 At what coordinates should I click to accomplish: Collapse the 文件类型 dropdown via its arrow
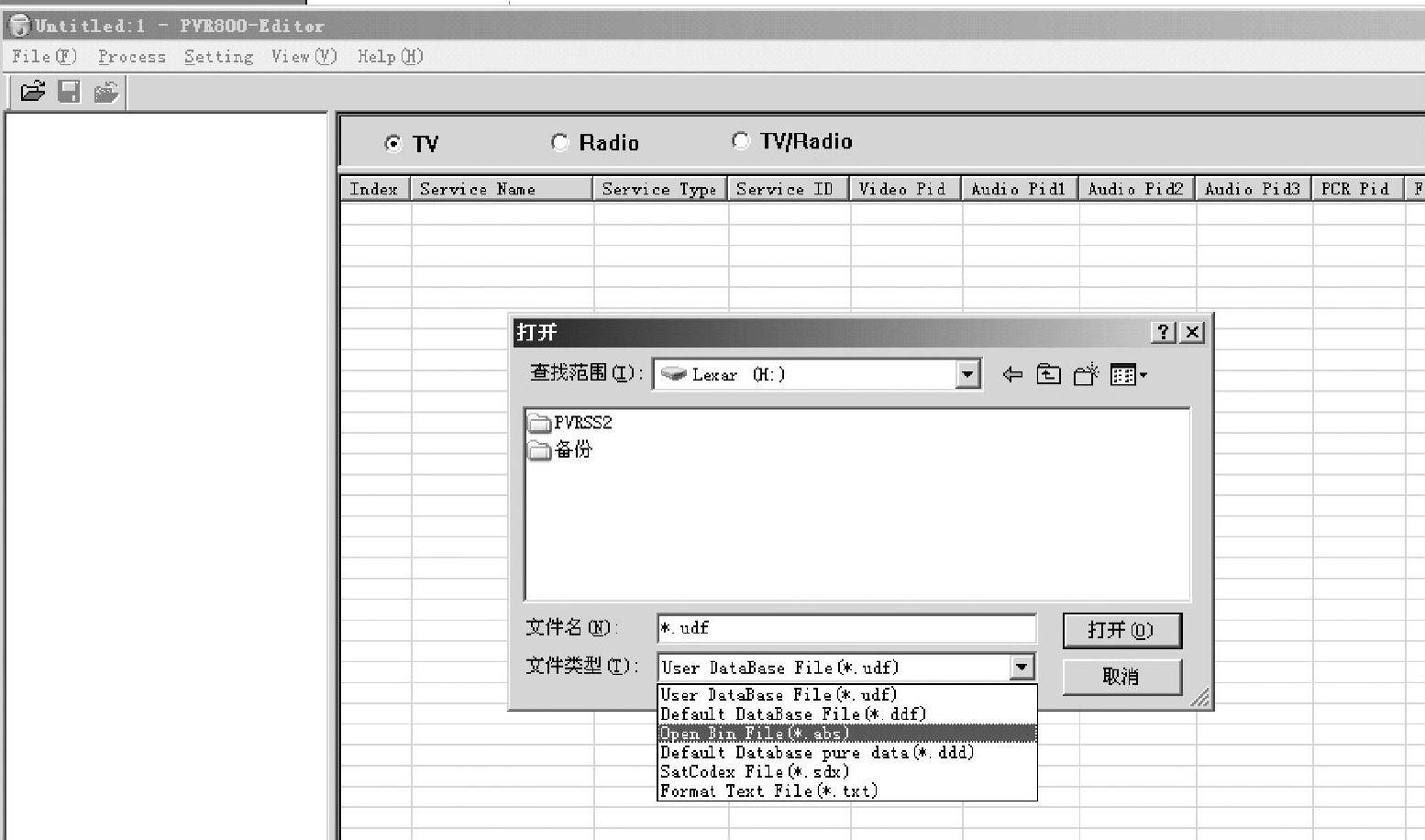click(1022, 667)
